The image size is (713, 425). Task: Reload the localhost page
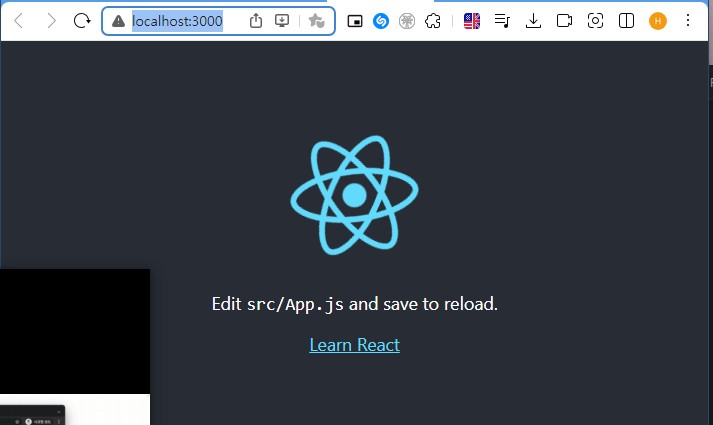coord(82,20)
